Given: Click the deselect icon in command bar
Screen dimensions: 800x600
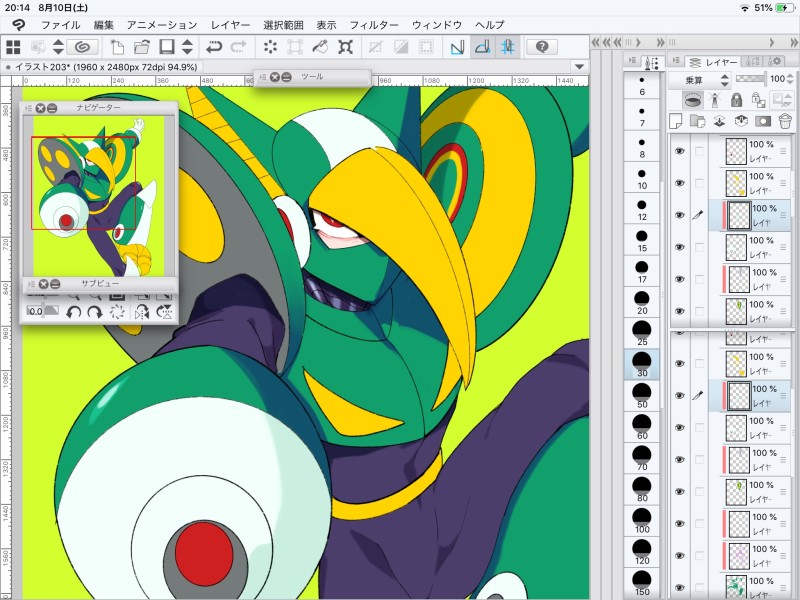Looking at the screenshot, I should coord(376,47).
